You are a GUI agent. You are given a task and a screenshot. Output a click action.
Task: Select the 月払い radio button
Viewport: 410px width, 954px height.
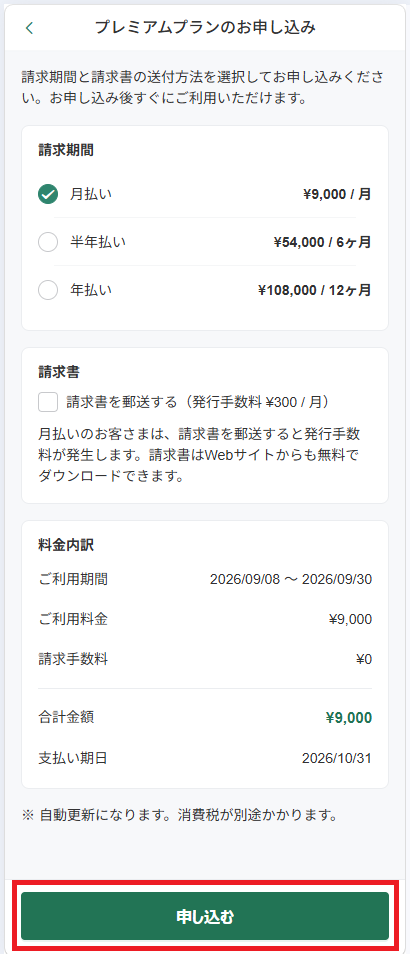click(48, 194)
